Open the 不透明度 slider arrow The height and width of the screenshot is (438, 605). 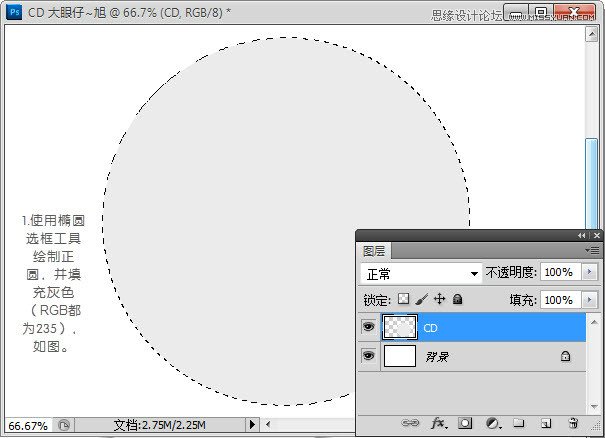click(x=590, y=272)
